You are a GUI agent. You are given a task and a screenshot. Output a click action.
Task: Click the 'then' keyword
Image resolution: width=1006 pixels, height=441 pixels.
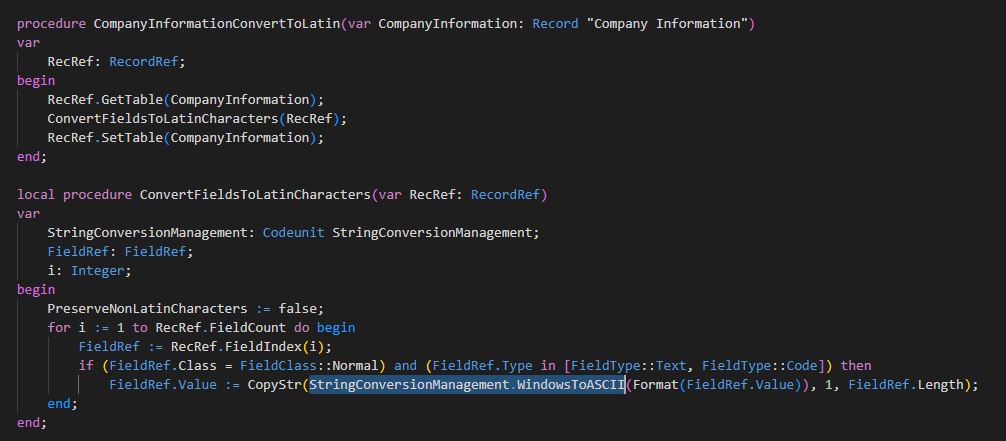pos(857,366)
